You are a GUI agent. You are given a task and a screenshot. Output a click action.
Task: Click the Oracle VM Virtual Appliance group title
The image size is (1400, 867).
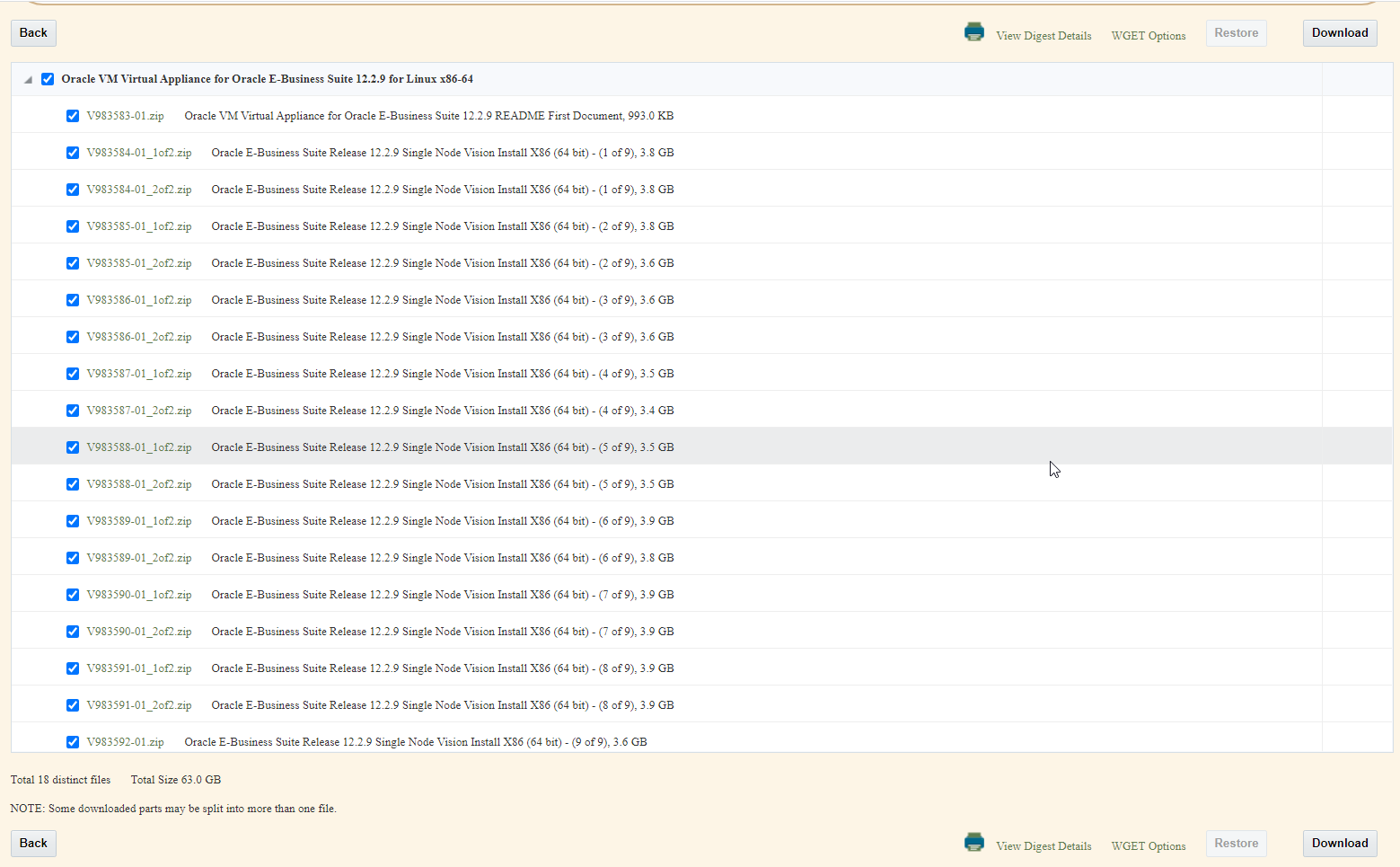point(267,79)
